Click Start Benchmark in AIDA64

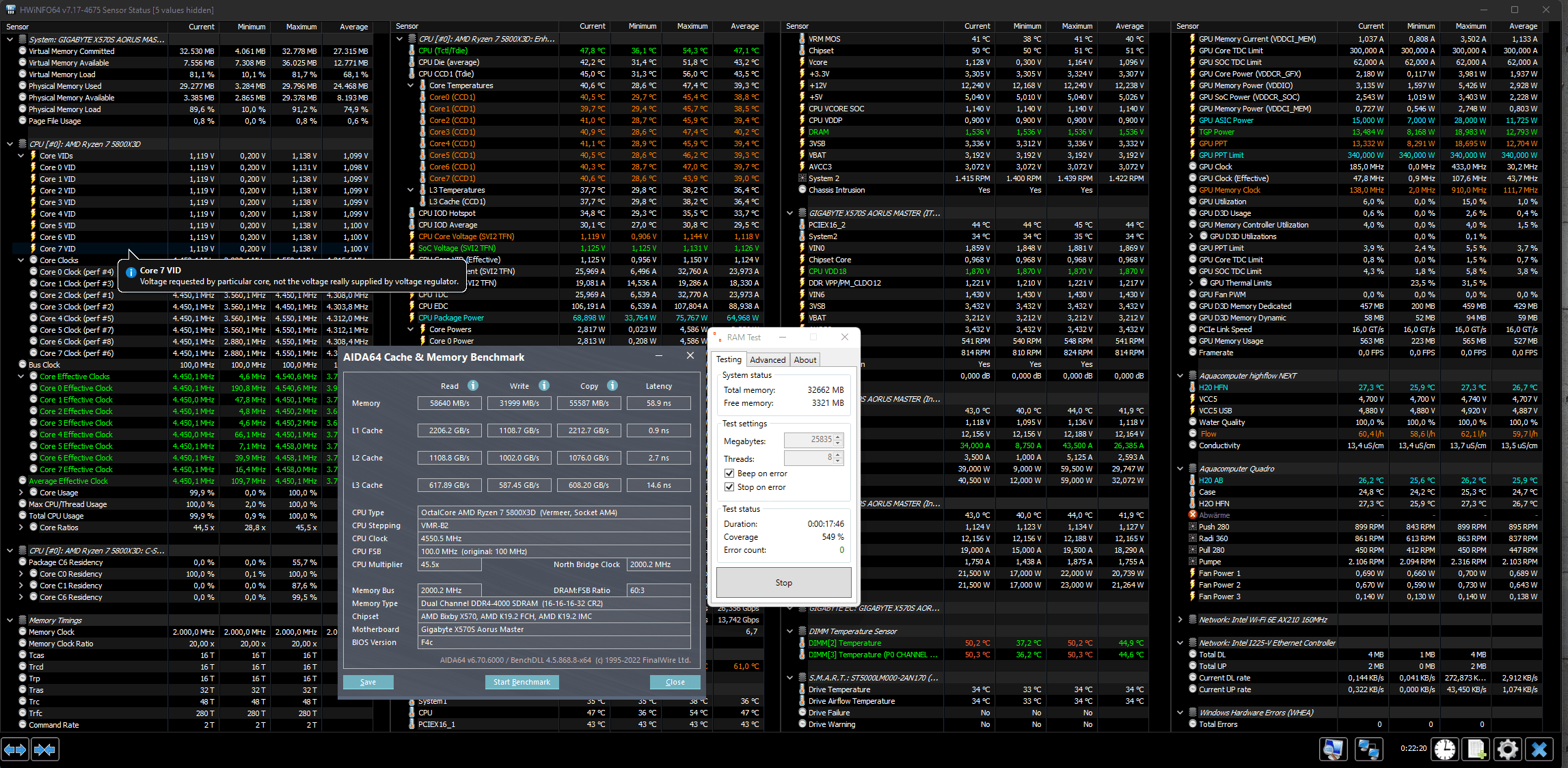tap(522, 682)
